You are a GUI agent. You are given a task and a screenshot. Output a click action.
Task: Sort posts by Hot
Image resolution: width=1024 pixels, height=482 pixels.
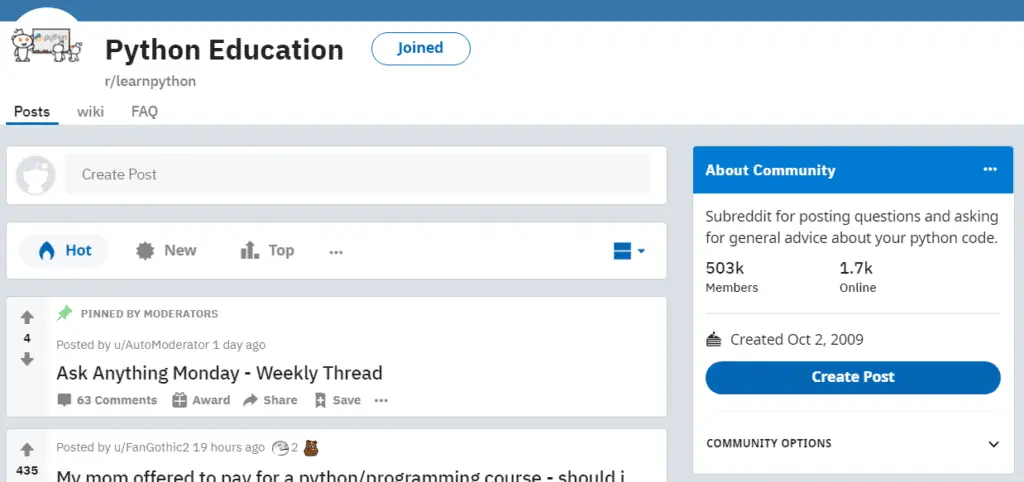tap(65, 251)
